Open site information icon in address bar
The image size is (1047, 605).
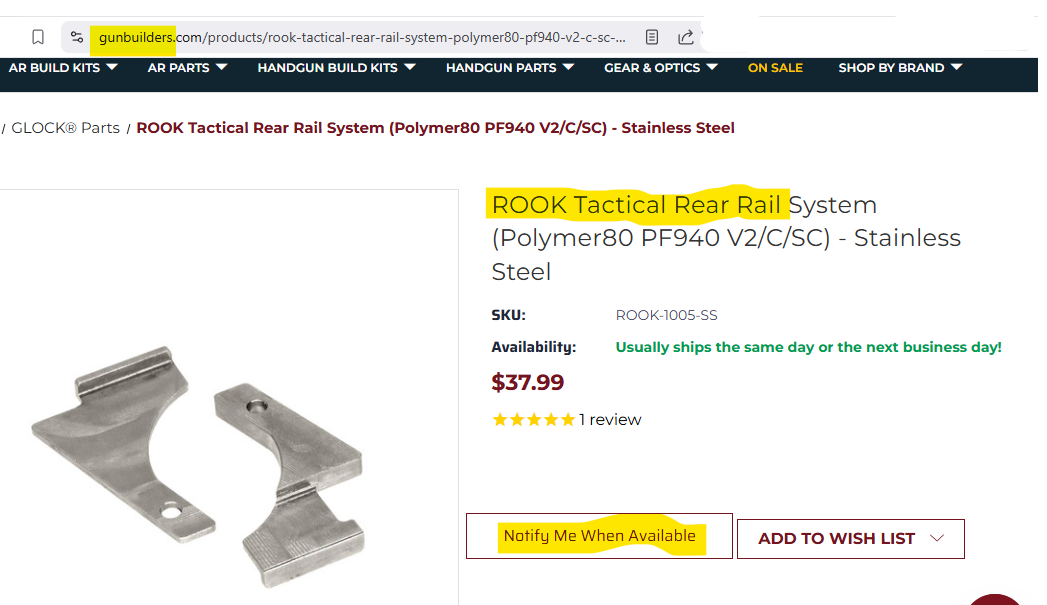77,37
